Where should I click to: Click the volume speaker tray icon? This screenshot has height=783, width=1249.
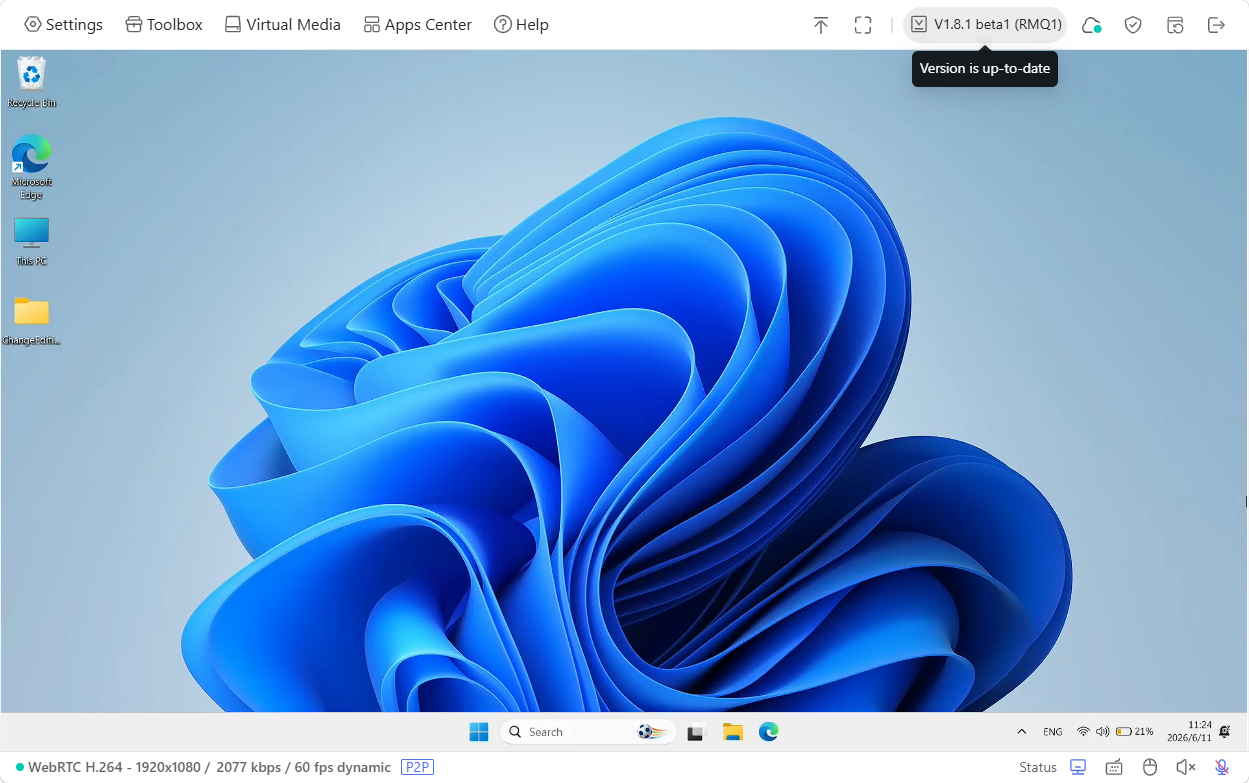coord(1102,732)
